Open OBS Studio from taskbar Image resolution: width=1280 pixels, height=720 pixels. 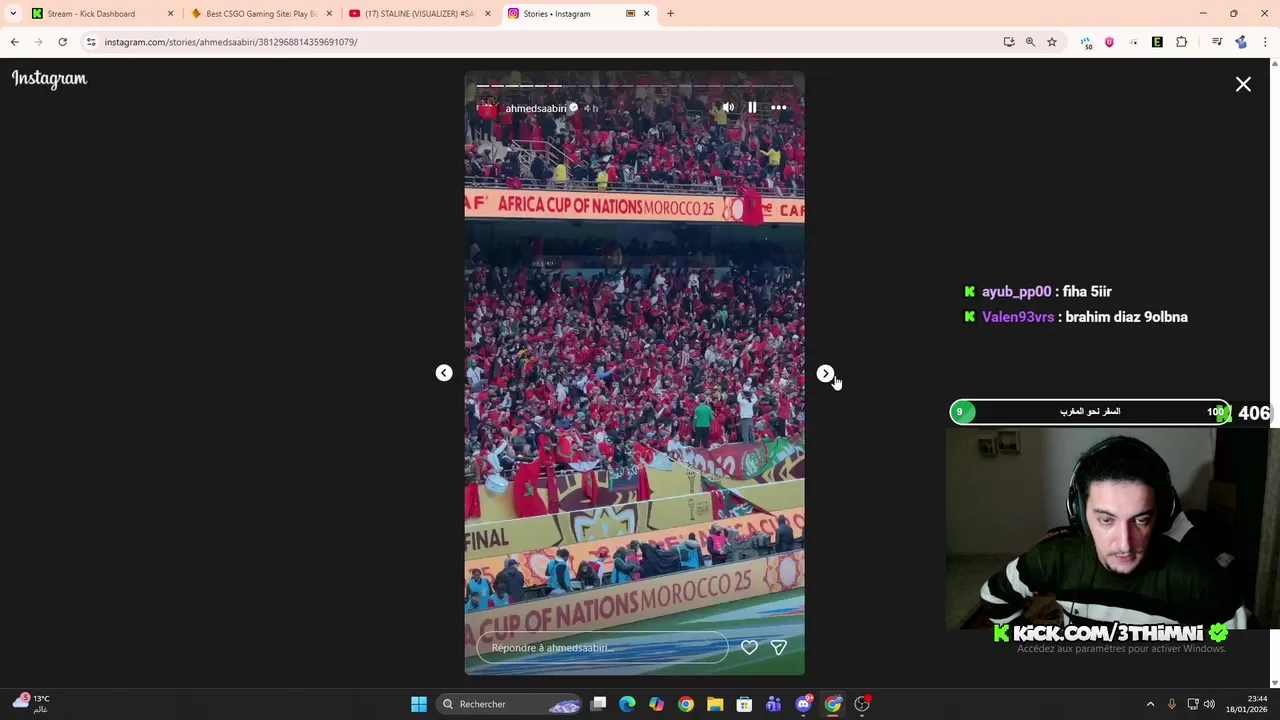coord(862,704)
